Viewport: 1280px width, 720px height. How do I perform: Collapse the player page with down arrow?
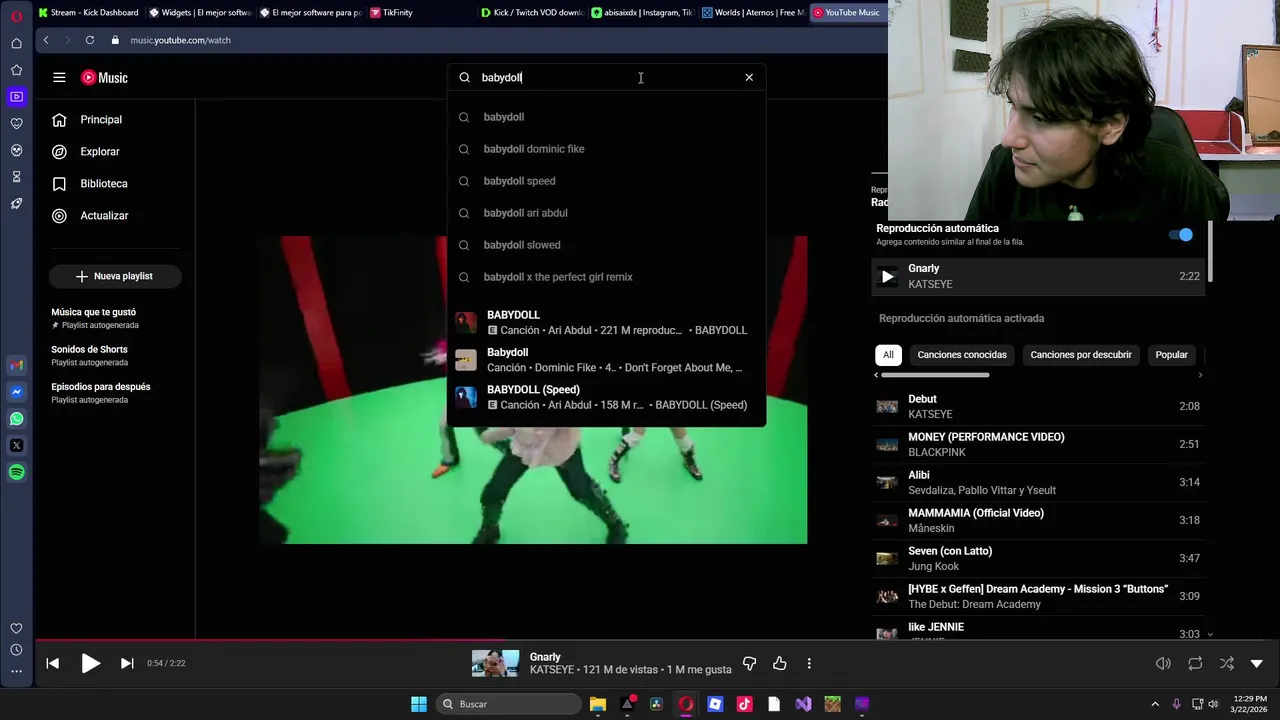click(1257, 663)
